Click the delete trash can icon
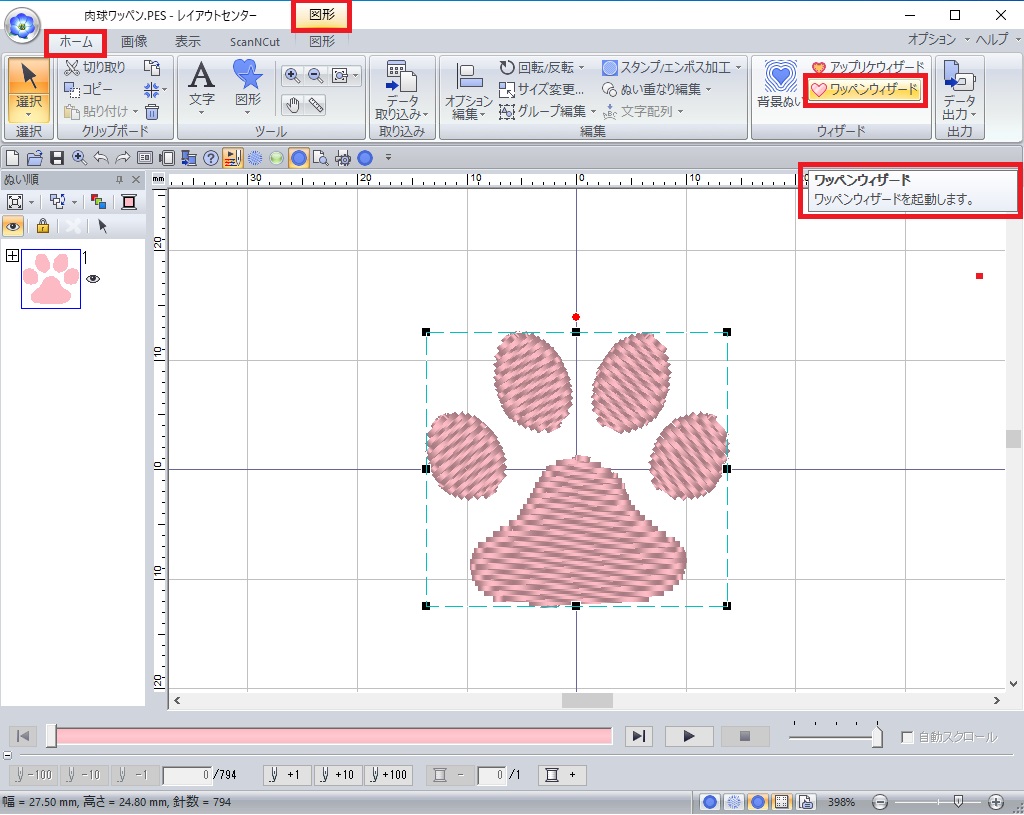The width and height of the screenshot is (1024, 815). (x=152, y=111)
